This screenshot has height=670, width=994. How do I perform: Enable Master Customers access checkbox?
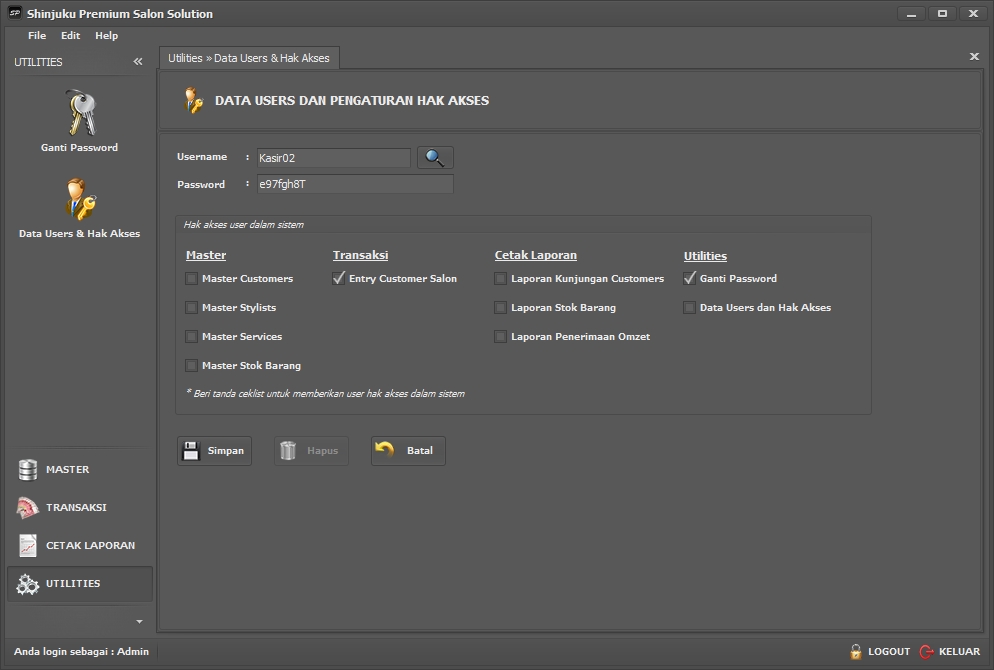[x=192, y=279]
